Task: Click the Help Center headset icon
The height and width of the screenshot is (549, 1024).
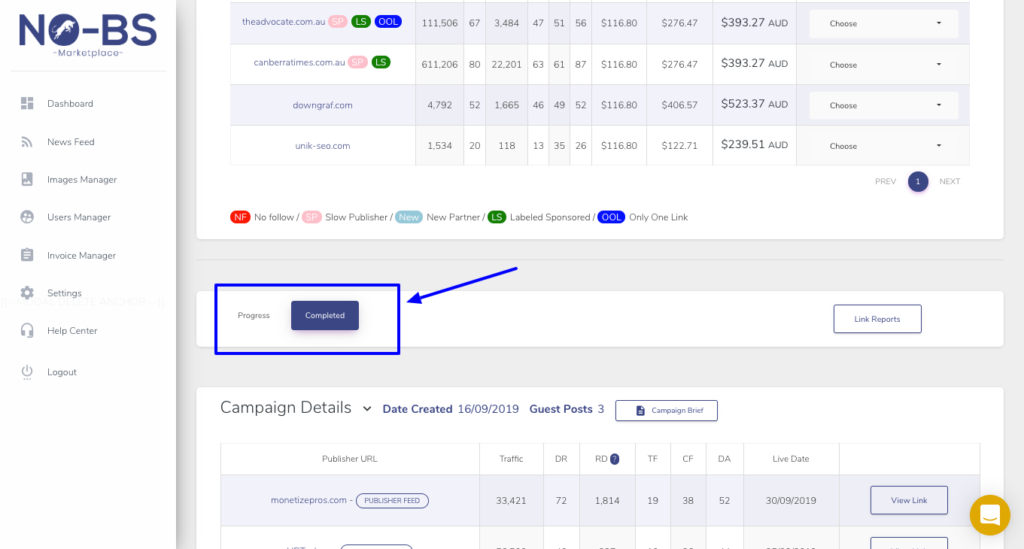Action: point(27,331)
